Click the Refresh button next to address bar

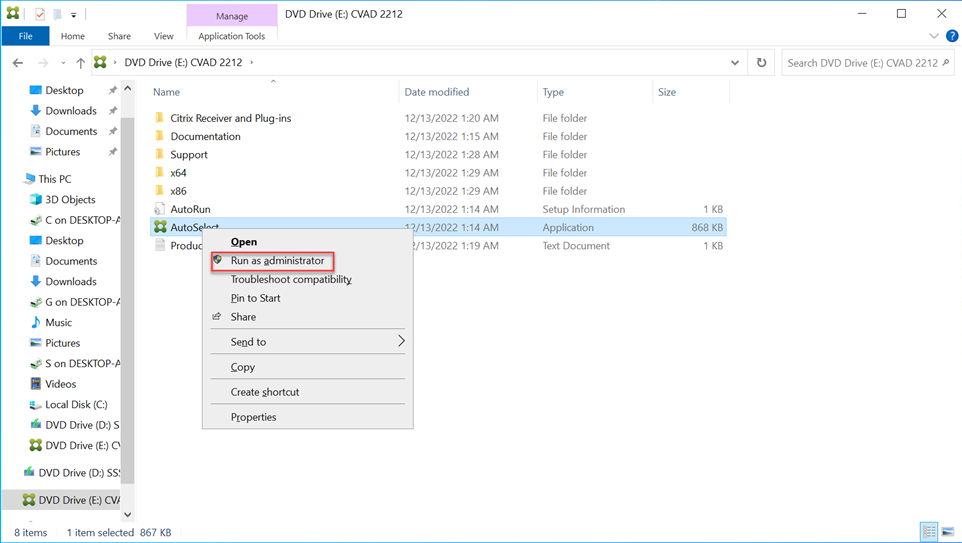[x=761, y=63]
